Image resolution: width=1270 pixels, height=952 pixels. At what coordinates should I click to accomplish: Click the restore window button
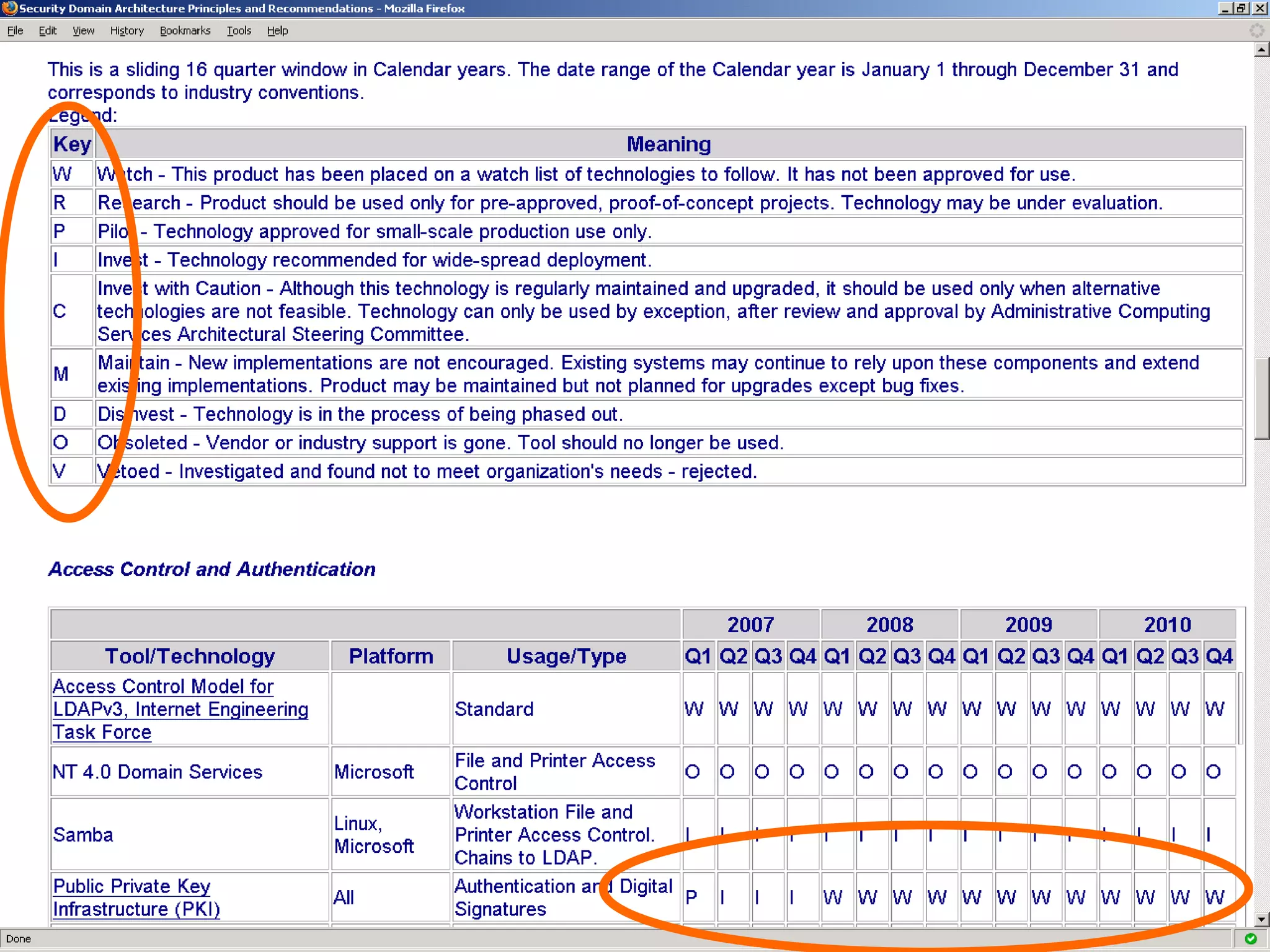tap(1241, 8)
